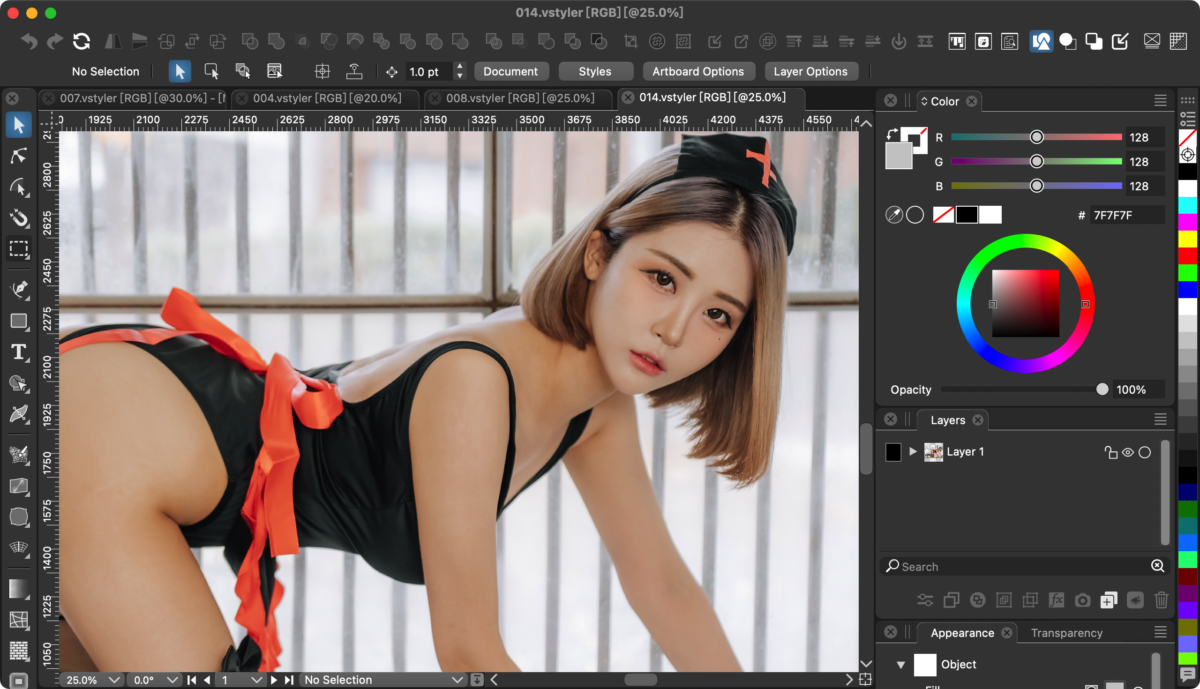Toggle the stamp icon in context bar

[x=354, y=71]
